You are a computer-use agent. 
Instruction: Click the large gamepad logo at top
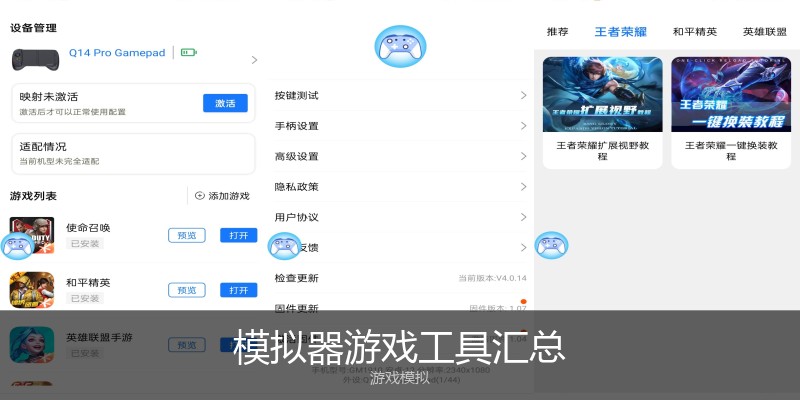coord(401,46)
